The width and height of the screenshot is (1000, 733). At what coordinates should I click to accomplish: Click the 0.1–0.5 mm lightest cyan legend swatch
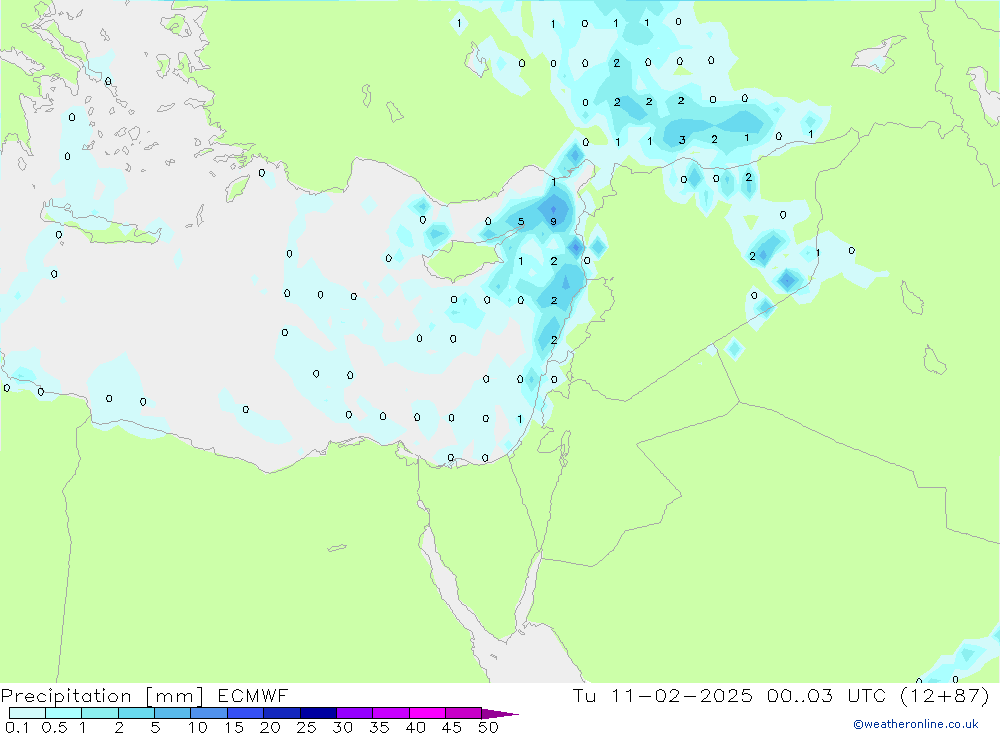pyautogui.click(x=27, y=713)
